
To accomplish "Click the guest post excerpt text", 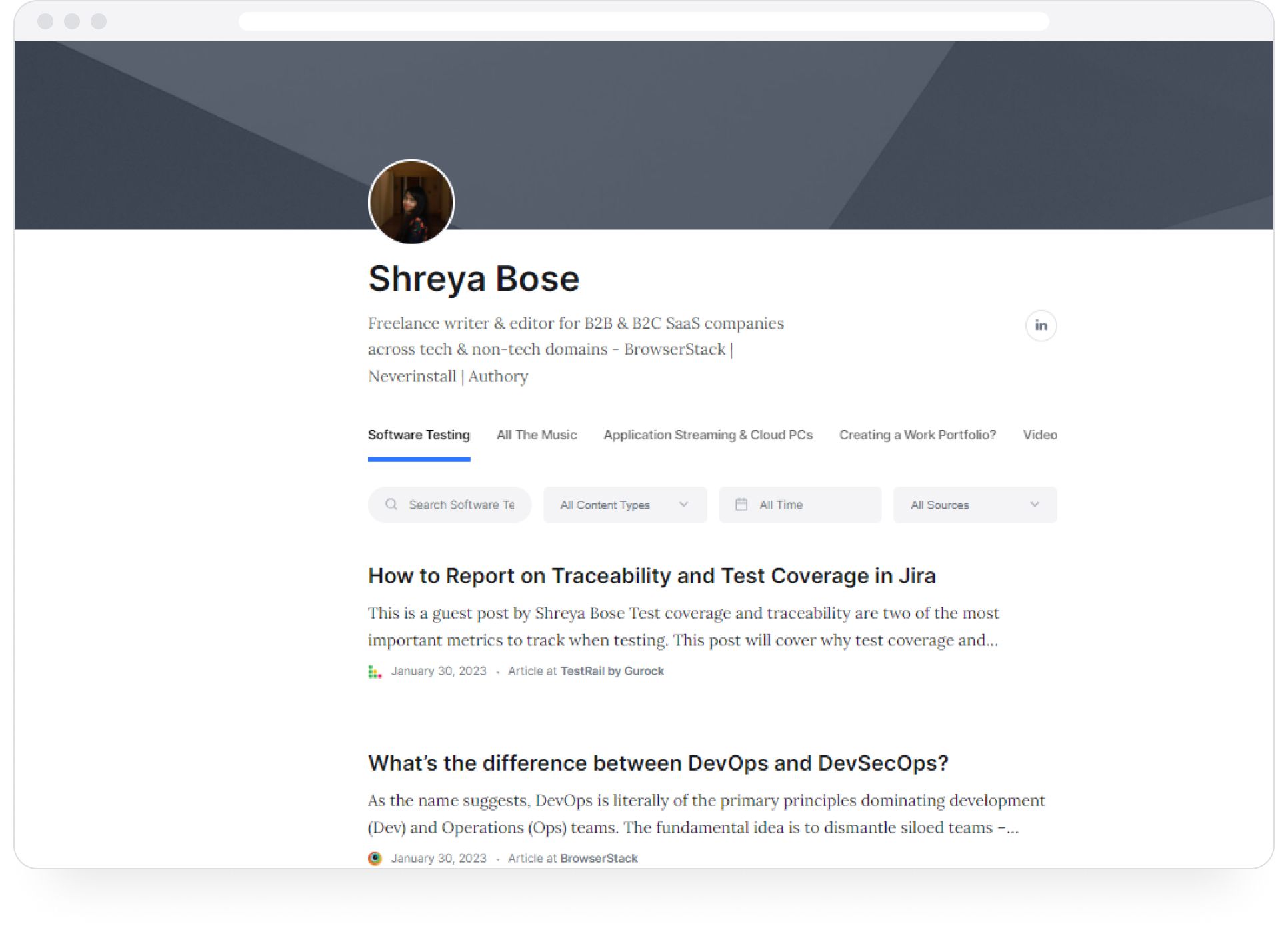I will 683,627.
